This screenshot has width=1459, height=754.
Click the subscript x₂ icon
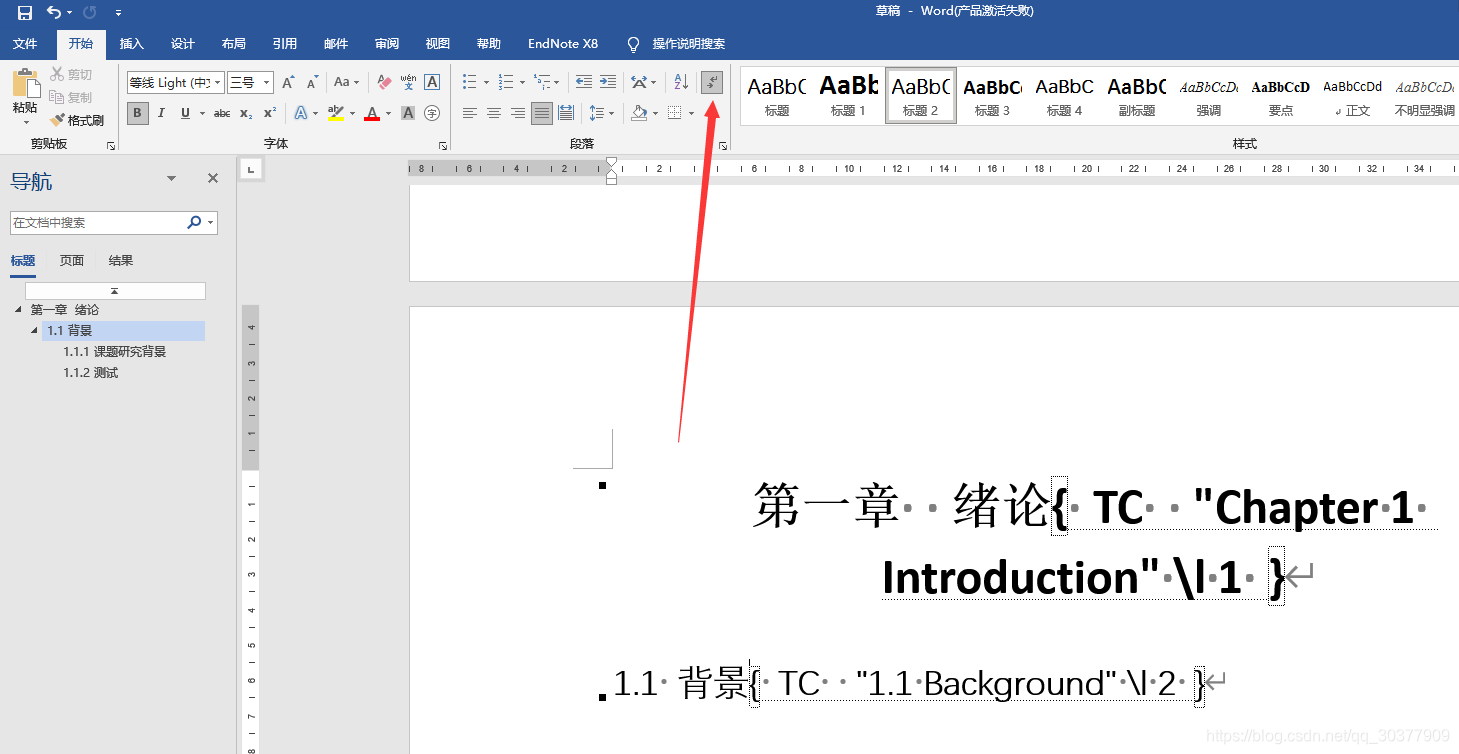246,114
